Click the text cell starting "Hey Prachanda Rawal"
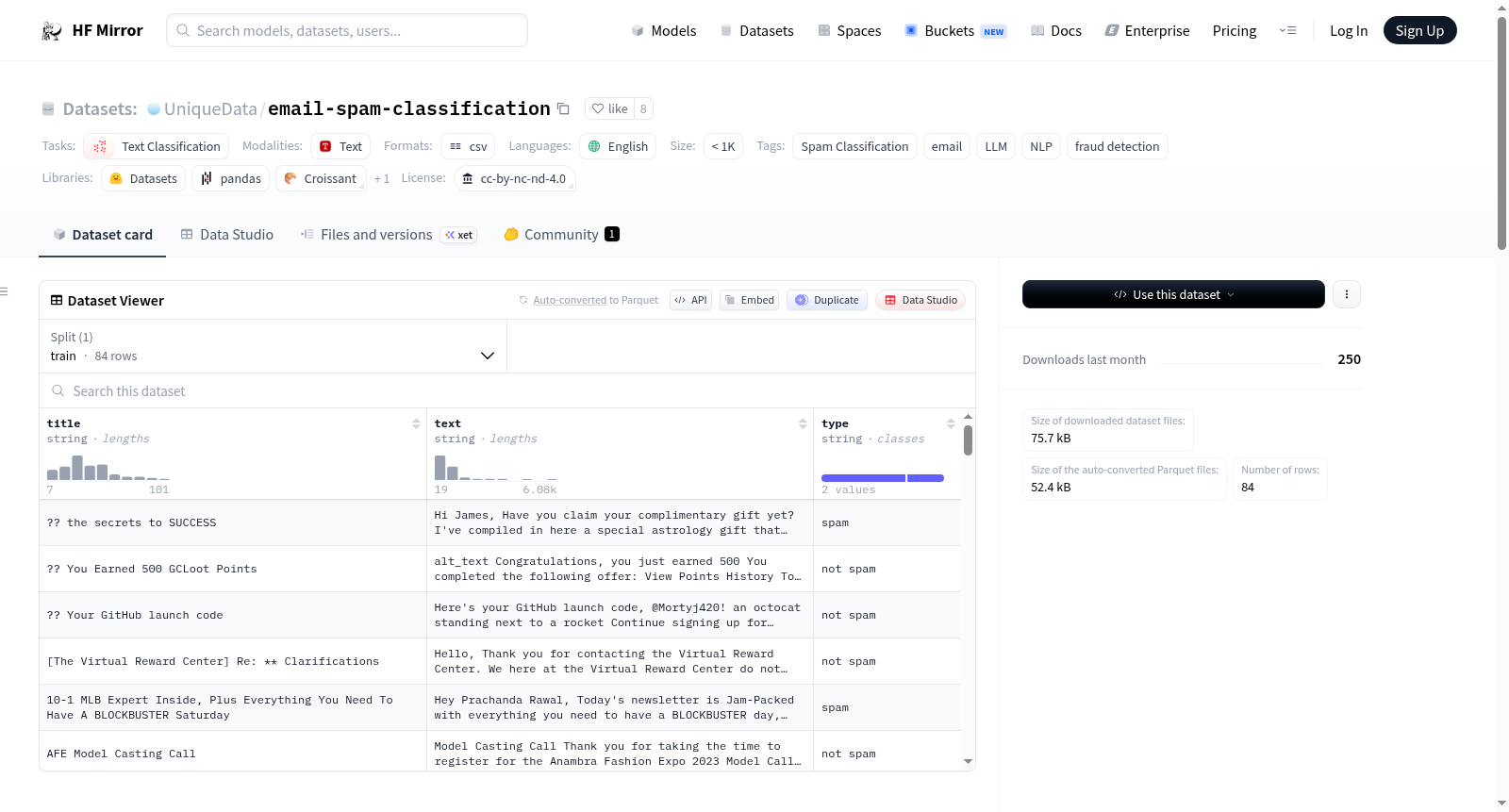This screenshot has height=812, width=1509. [620, 707]
